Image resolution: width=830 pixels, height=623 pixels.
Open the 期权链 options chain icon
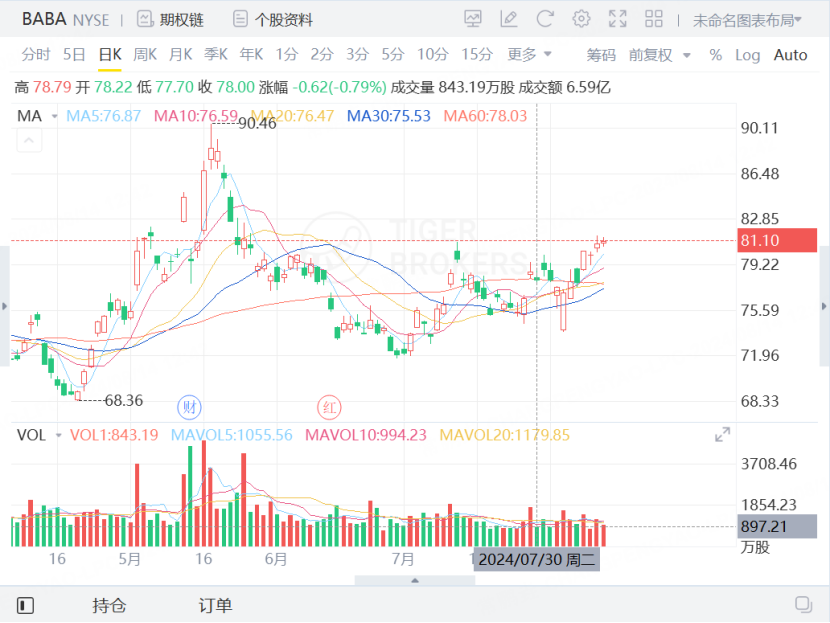(x=145, y=20)
